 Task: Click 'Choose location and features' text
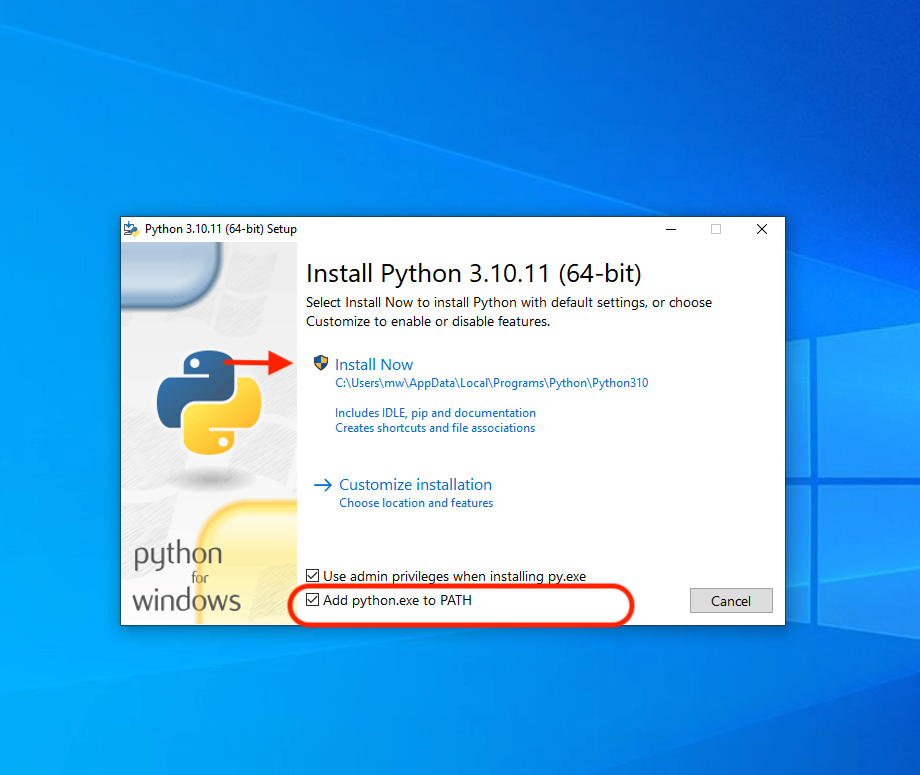[x=416, y=503]
